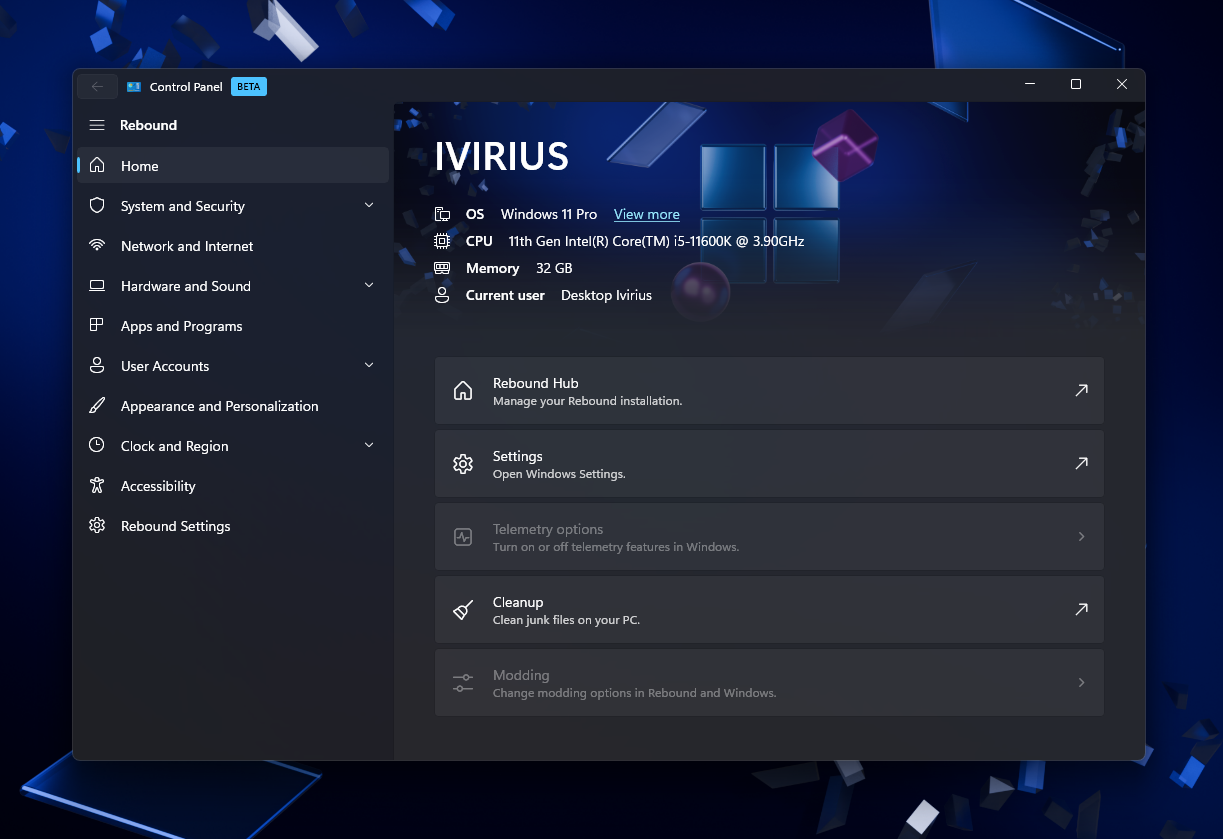Expand User Accounts chevron
The image size is (1223, 839).
click(369, 365)
